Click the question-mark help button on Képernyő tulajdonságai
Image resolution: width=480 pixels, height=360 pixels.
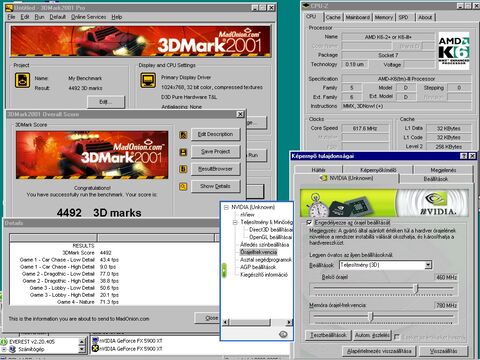pos(463,156)
